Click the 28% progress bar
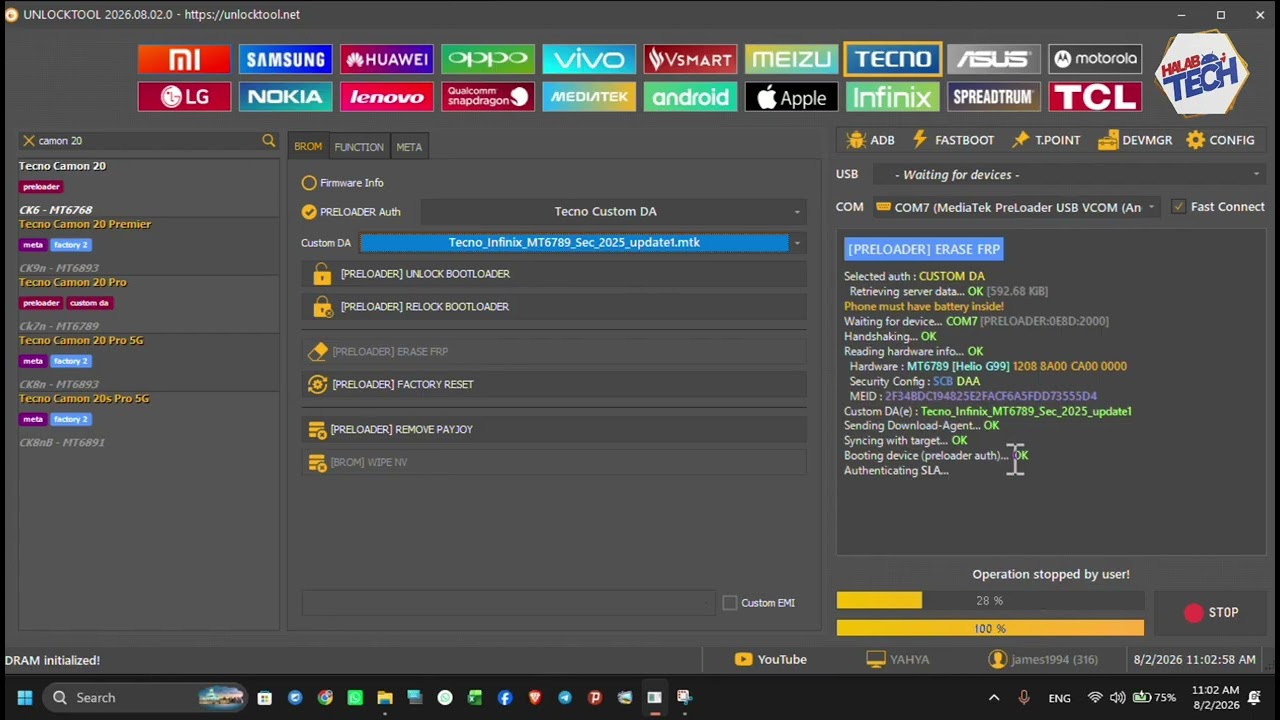Screen dimensions: 1280x720 pyautogui.click(x=990, y=601)
